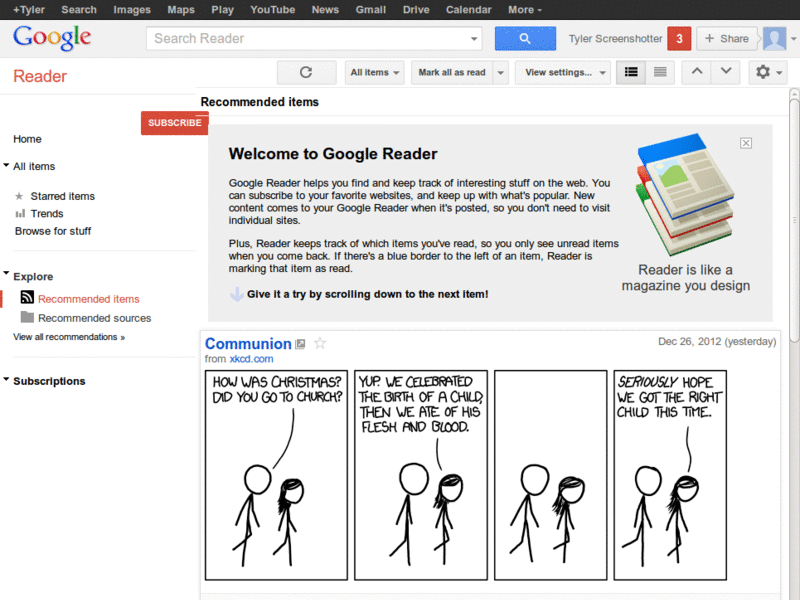Click the Dec 26, 2012 (yesterday) date
This screenshot has height=600, width=800.
pyautogui.click(x=717, y=341)
